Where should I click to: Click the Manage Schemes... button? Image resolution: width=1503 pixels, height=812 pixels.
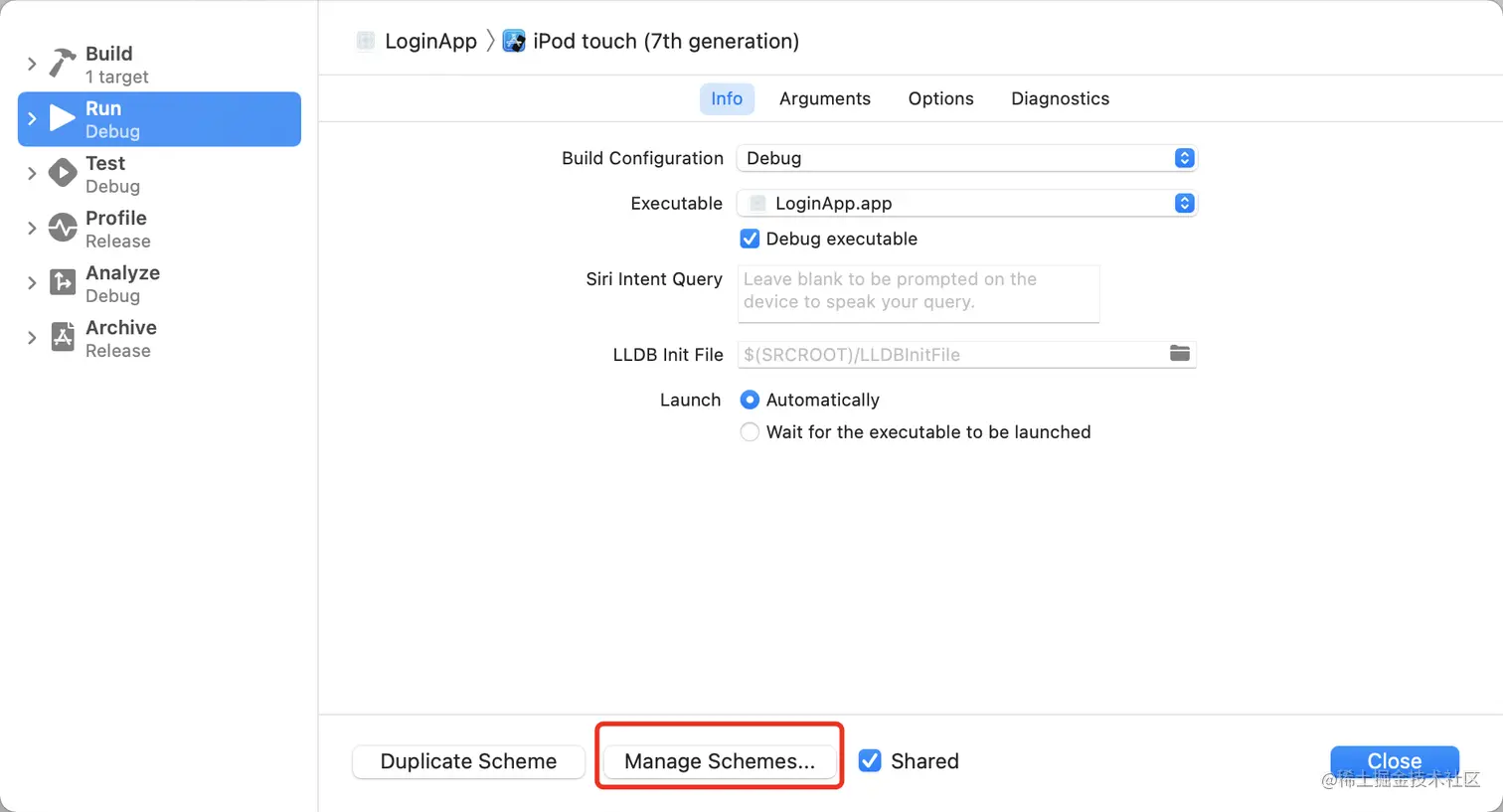point(720,761)
